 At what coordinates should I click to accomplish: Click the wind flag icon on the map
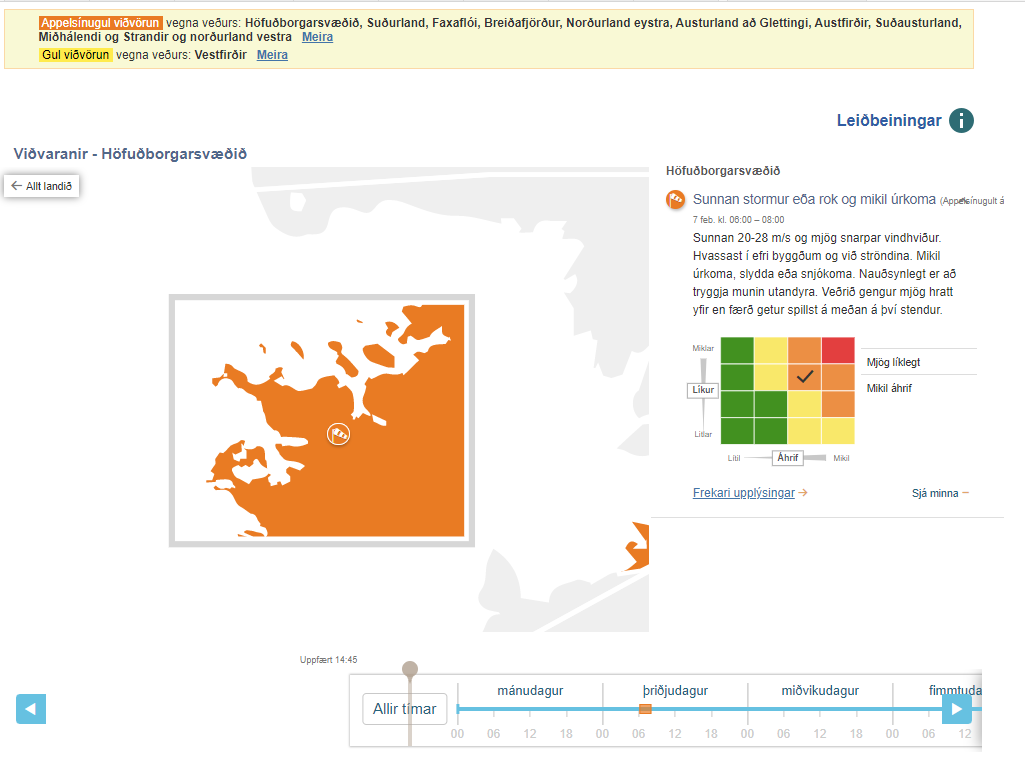(x=339, y=434)
